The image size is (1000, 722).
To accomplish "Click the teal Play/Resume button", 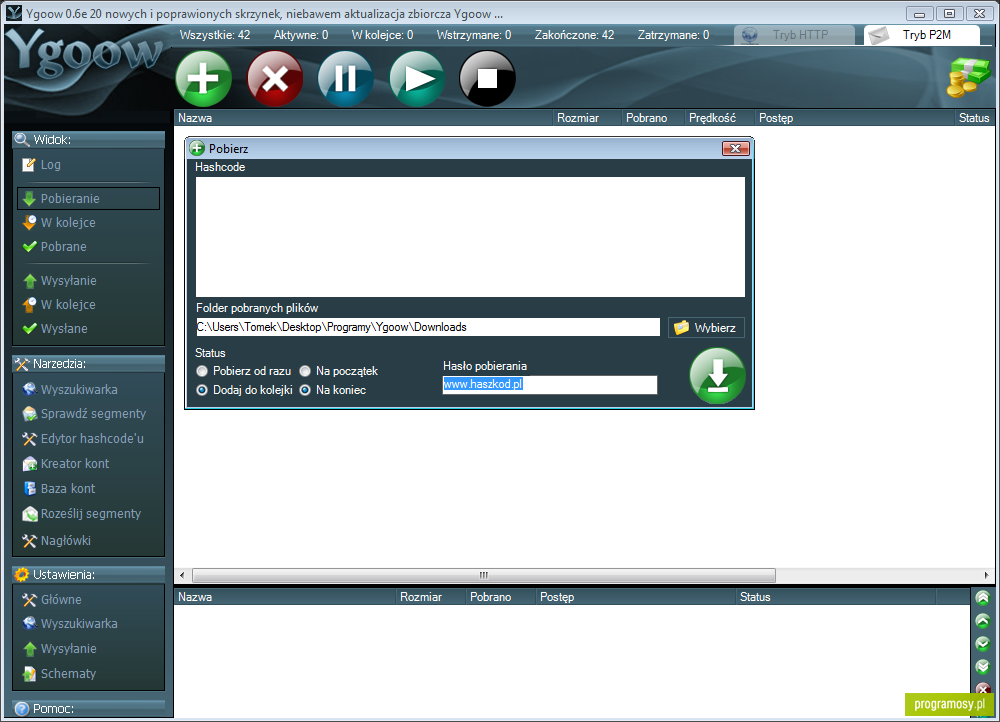I will click(416, 78).
